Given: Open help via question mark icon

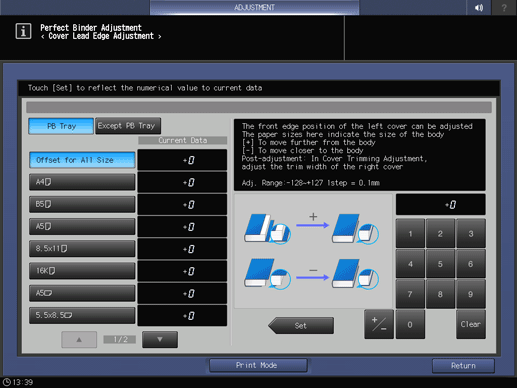Looking at the screenshot, I should (x=504, y=7).
